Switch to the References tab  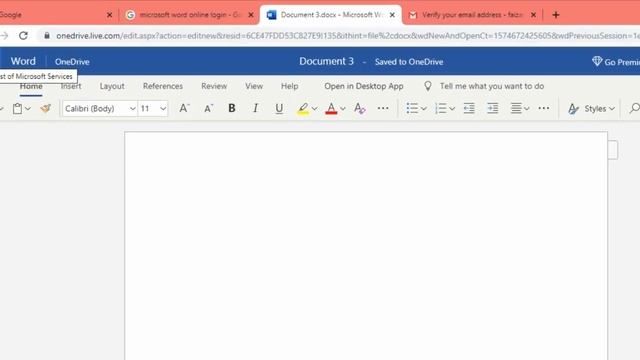[x=163, y=86]
